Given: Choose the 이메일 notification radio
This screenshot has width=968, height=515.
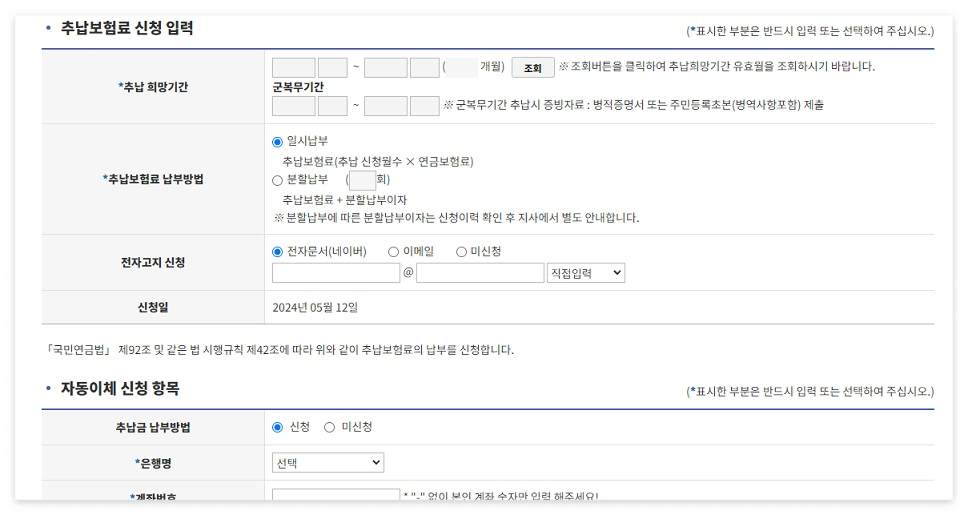Looking at the screenshot, I should (x=393, y=252).
